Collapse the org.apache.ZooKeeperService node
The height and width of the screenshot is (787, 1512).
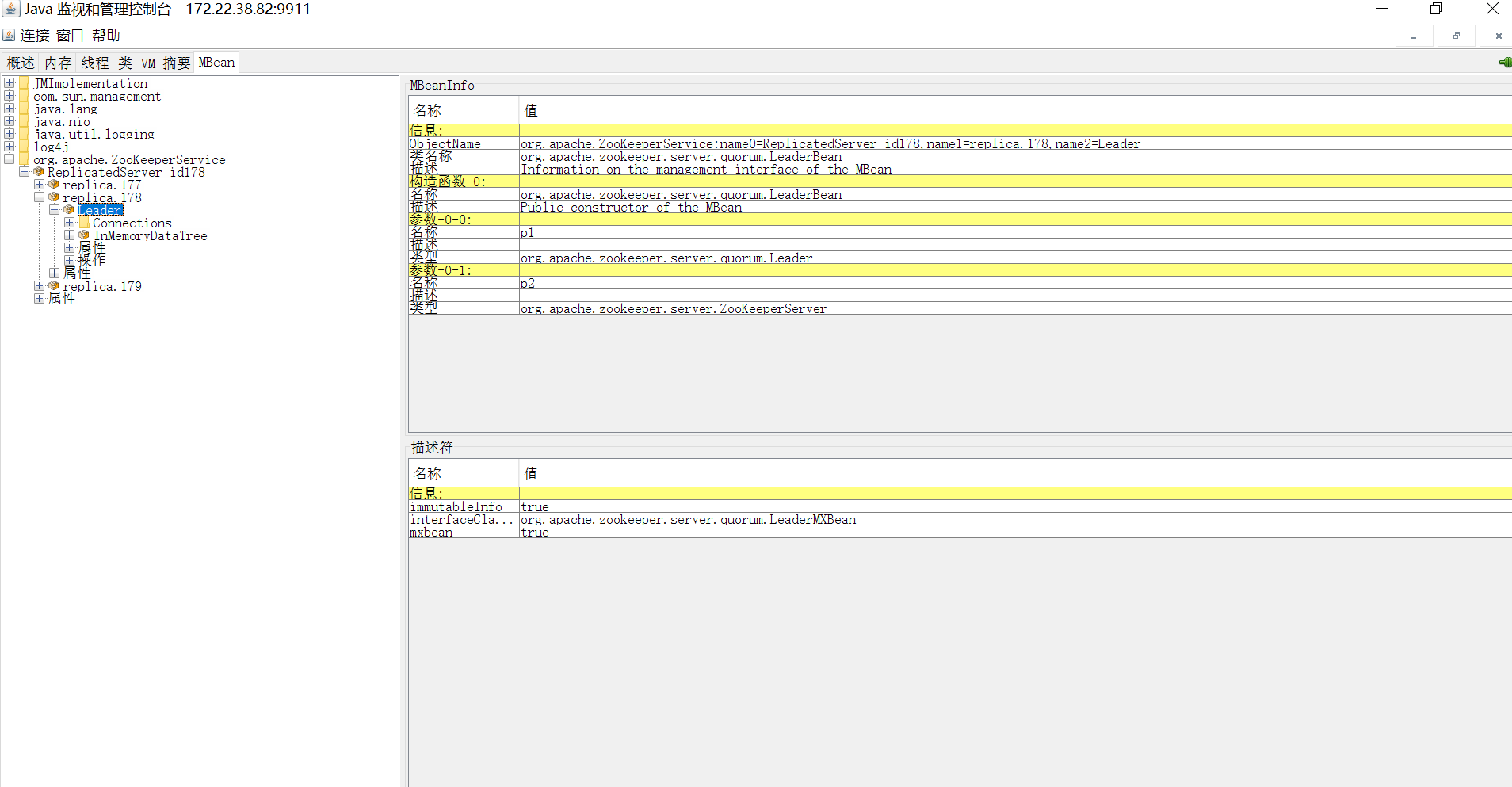10,159
